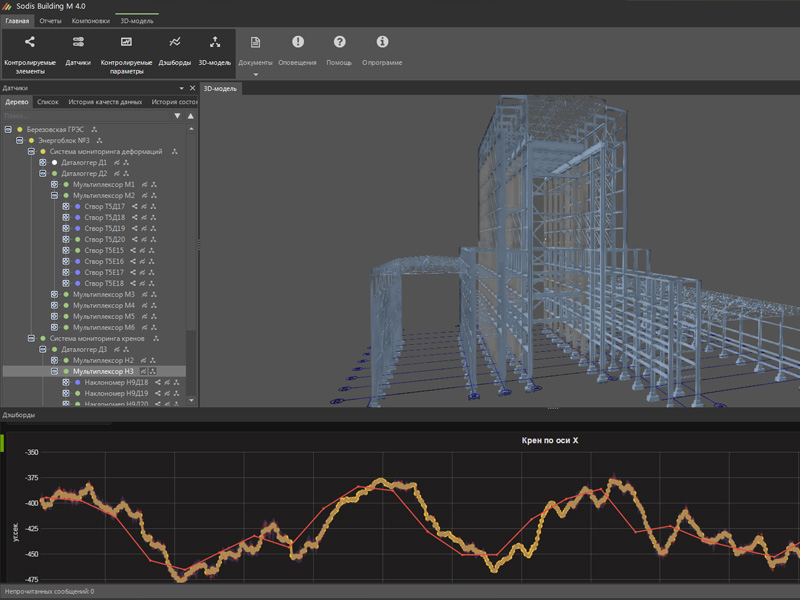800x600 pixels.
Task: Click the share icon next to Створ Т5Д17
Action: pyautogui.click(x=134, y=207)
